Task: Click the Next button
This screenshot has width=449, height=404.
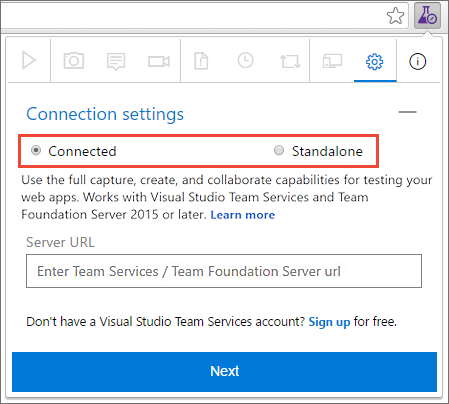Action: pyautogui.click(x=224, y=372)
